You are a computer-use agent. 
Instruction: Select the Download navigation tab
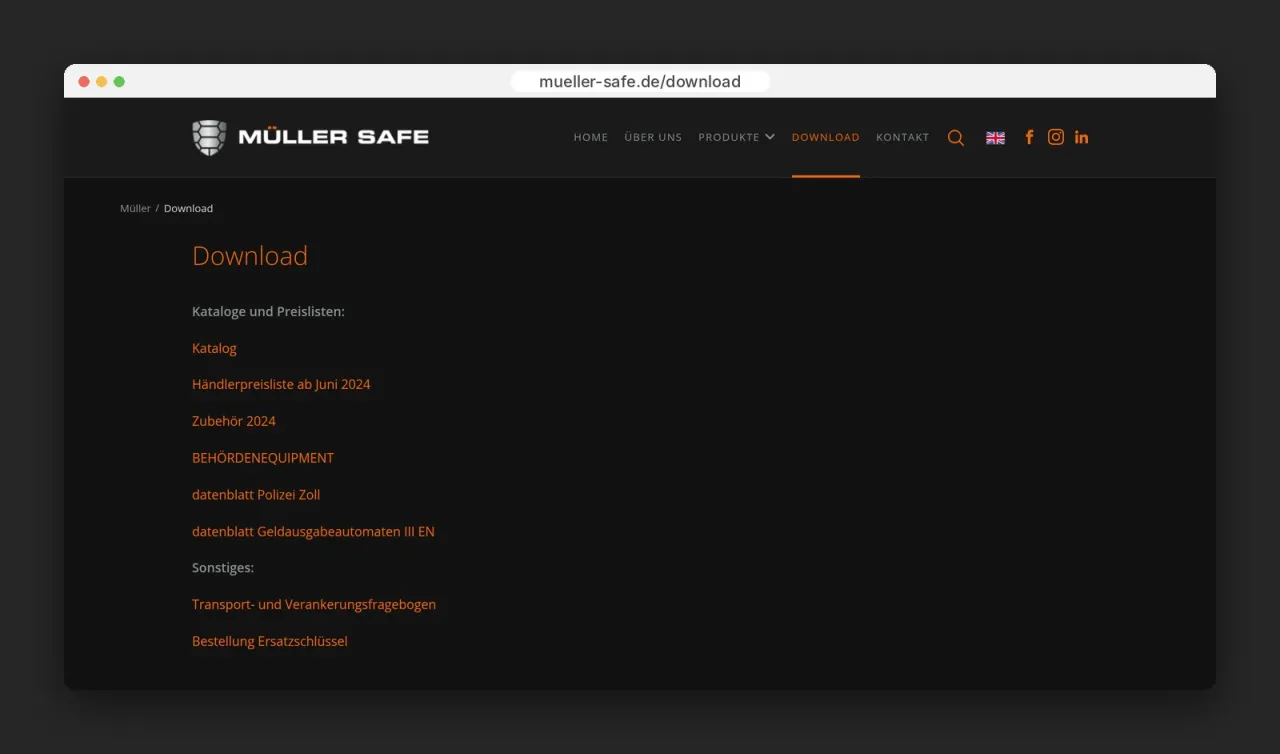click(x=826, y=137)
